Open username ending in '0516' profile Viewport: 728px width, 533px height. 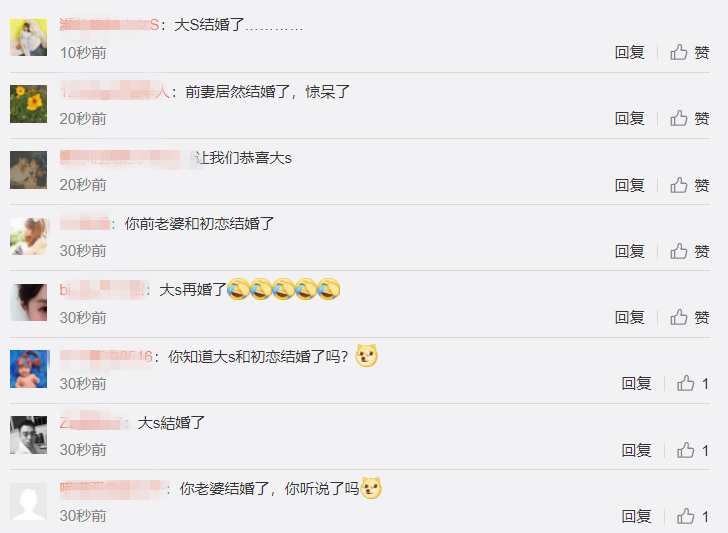(106, 357)
